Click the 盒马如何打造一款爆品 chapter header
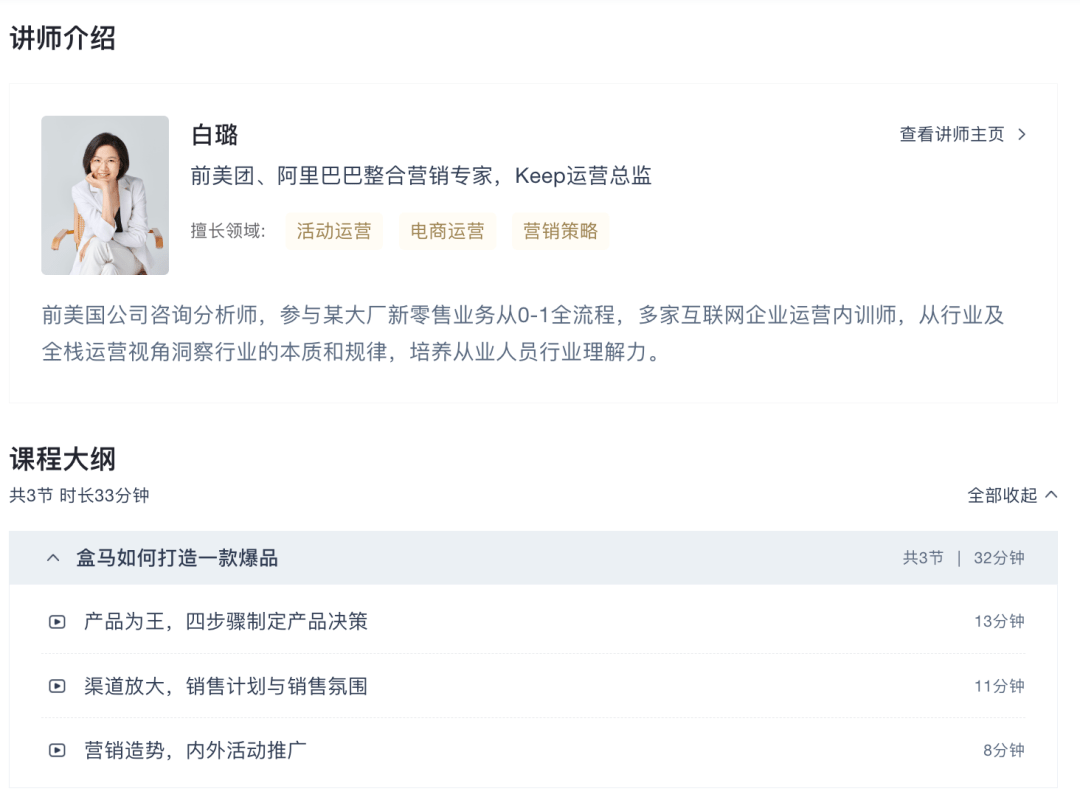This screenshot has width=1080, height=811. point(533,558)
